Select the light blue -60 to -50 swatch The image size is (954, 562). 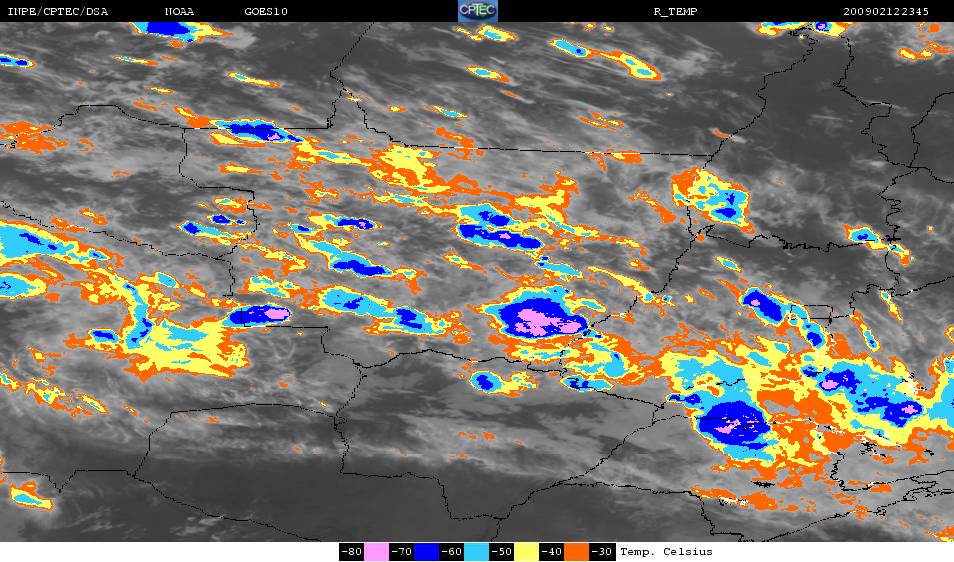tap(476, 552)
